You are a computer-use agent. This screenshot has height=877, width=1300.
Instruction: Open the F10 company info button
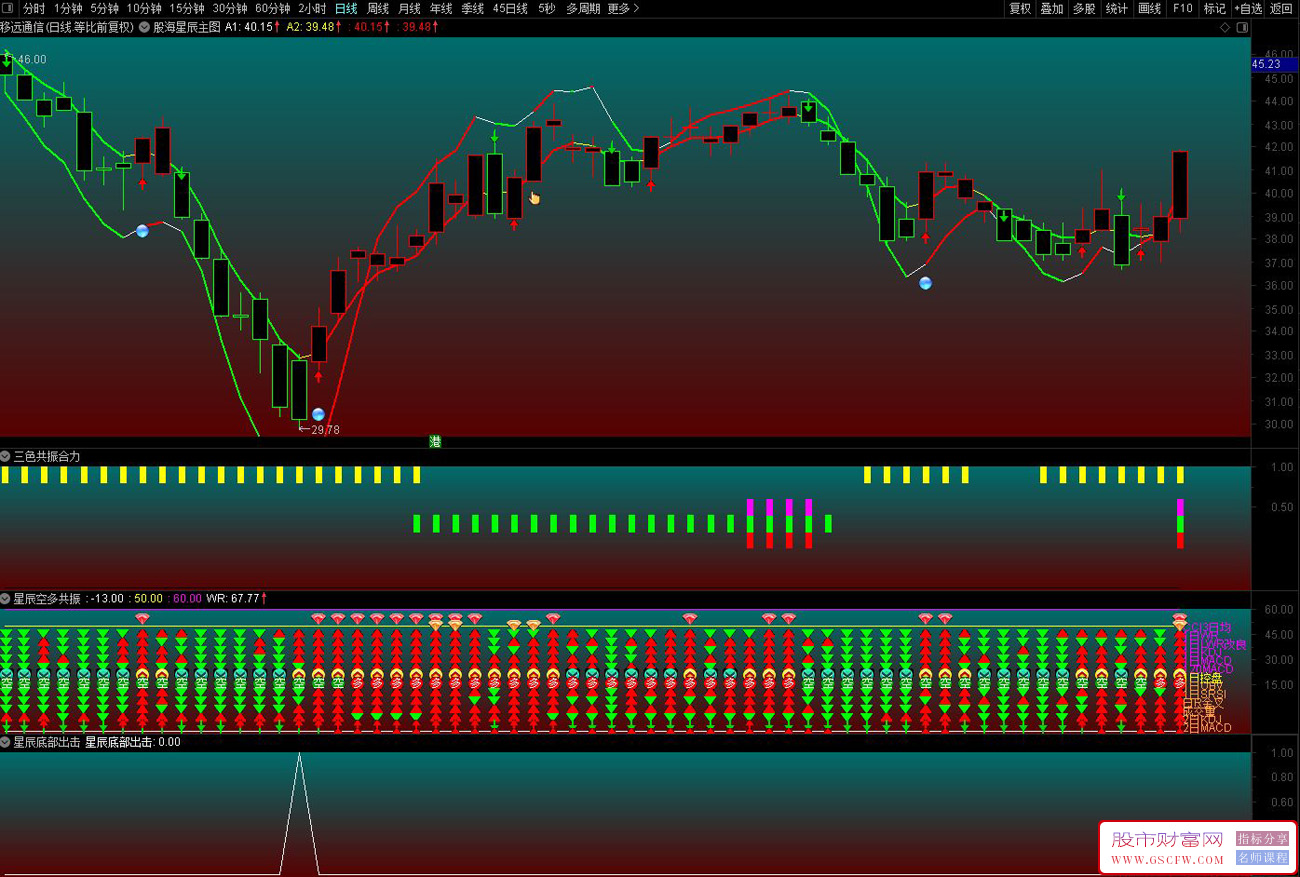1183,8
